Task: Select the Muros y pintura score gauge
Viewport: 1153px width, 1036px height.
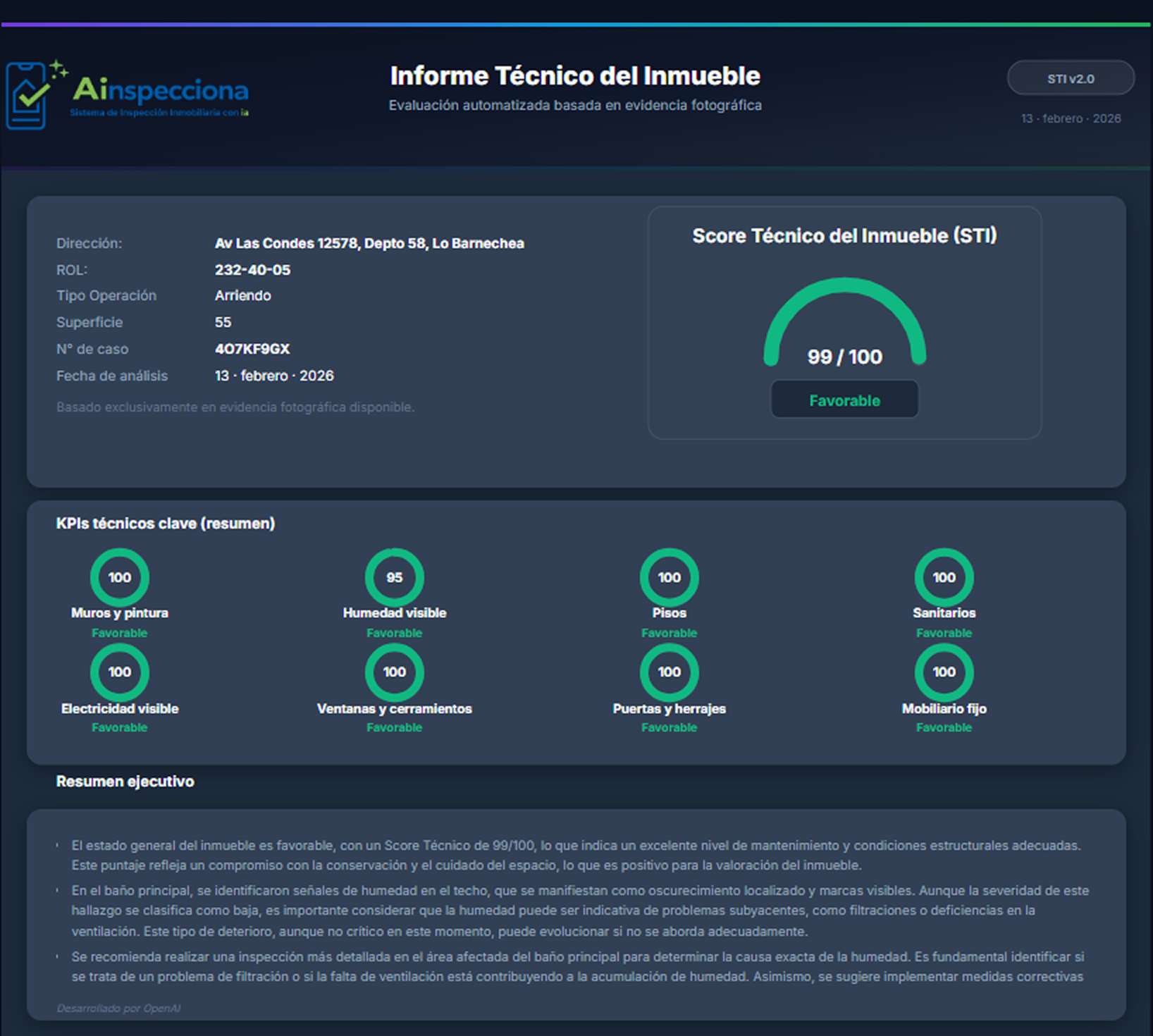Action: point(119,577)
